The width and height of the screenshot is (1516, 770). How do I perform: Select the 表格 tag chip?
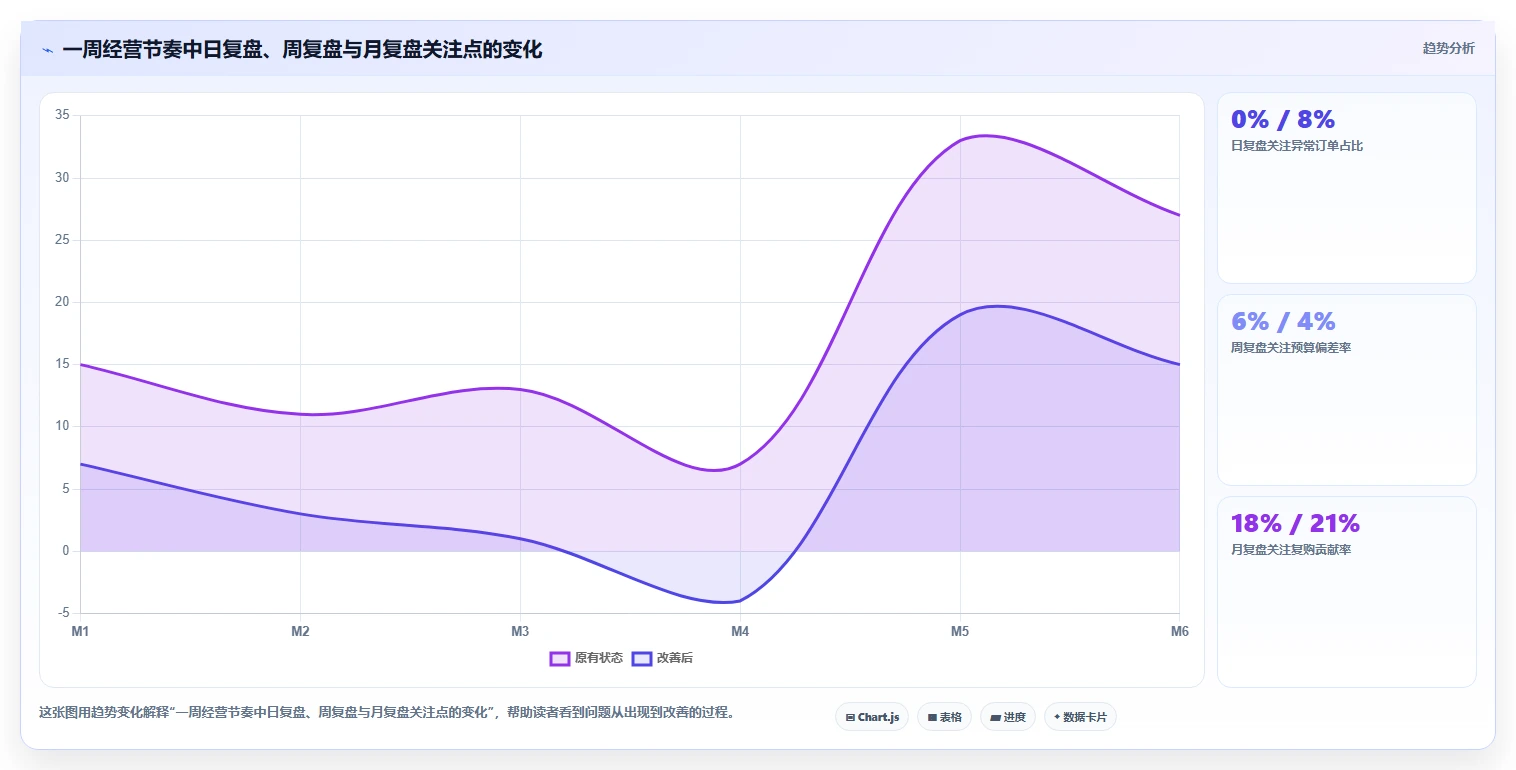click(943, 717)
